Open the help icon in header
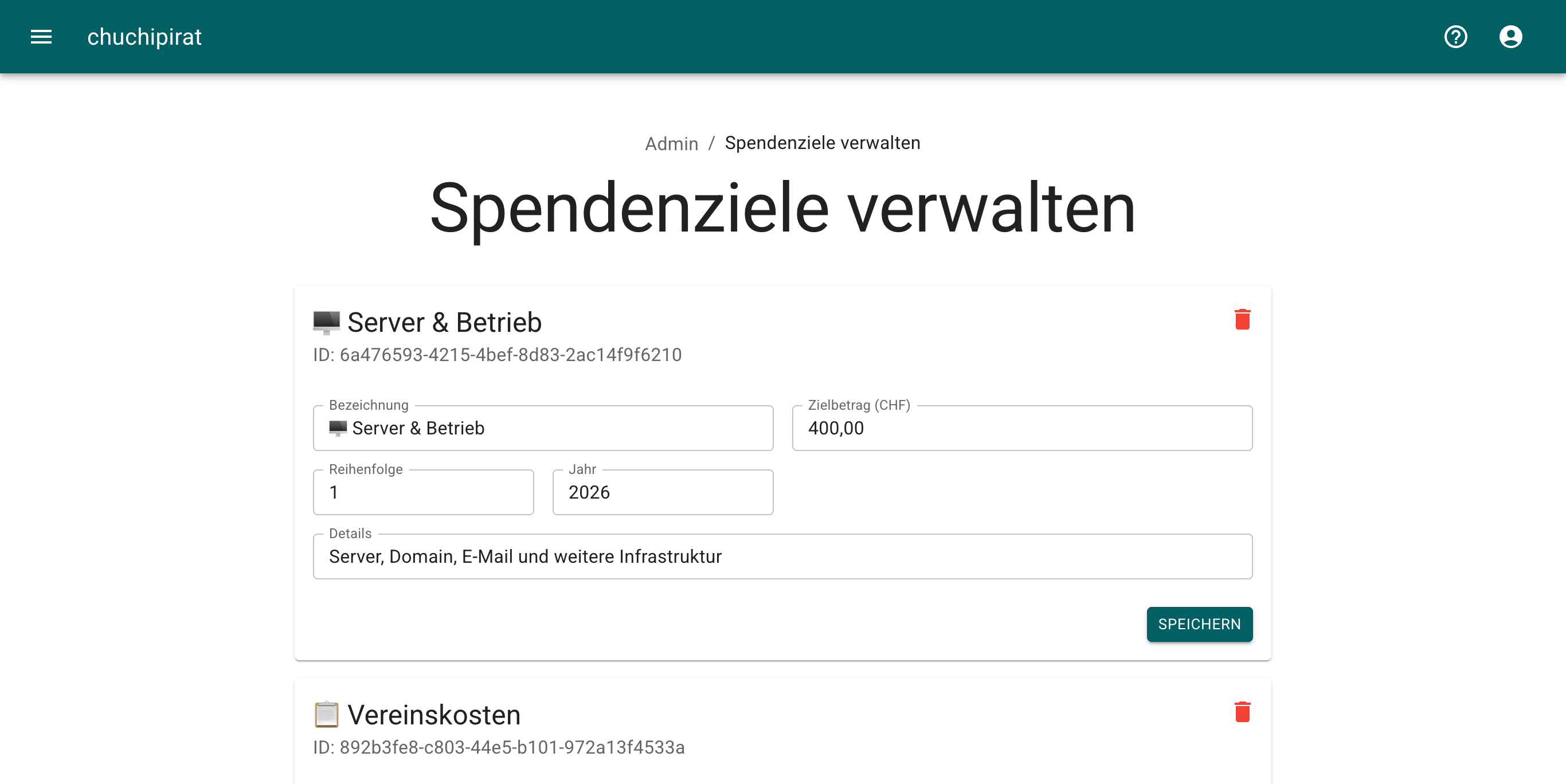This screenshot has width=1566, height=784. click(1455, 37)
